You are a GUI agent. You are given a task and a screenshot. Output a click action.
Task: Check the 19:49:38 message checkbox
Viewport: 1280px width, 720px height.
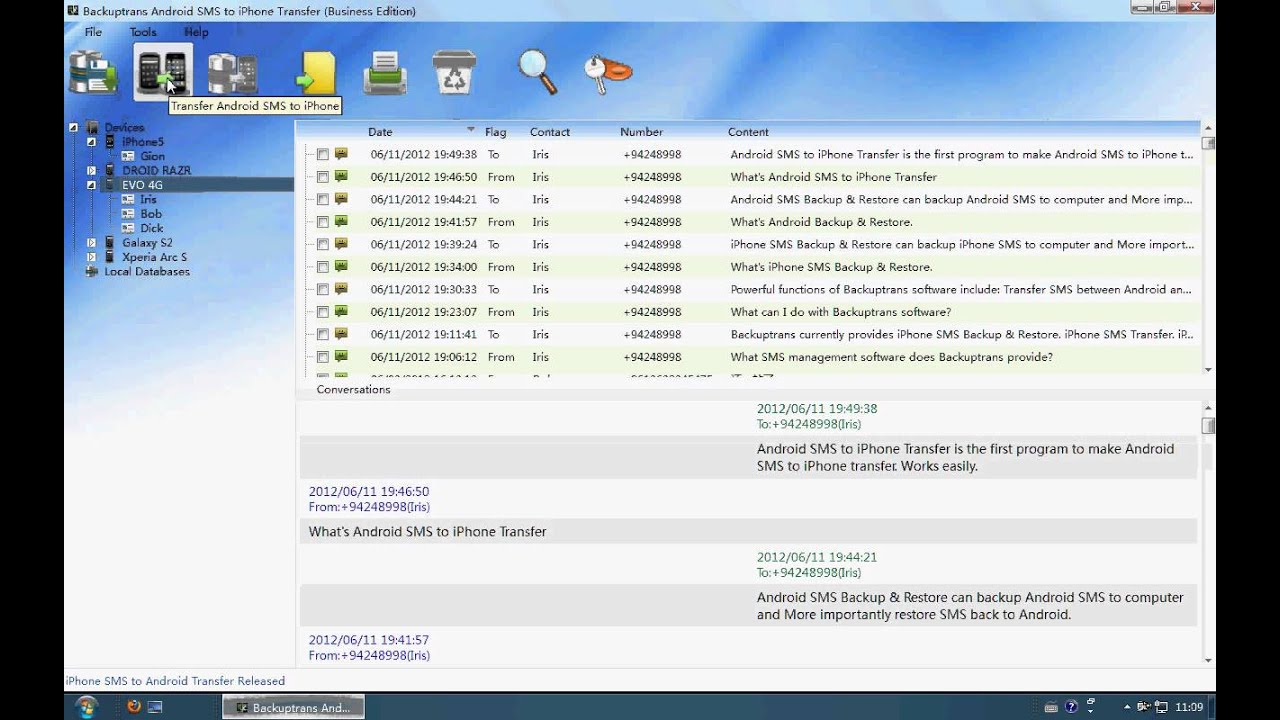[323, 155]
